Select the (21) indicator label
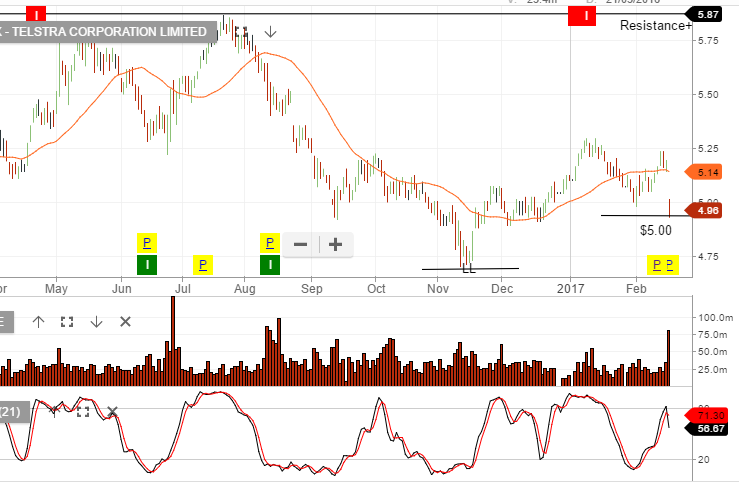739x500 pixels. pos(14,412)
